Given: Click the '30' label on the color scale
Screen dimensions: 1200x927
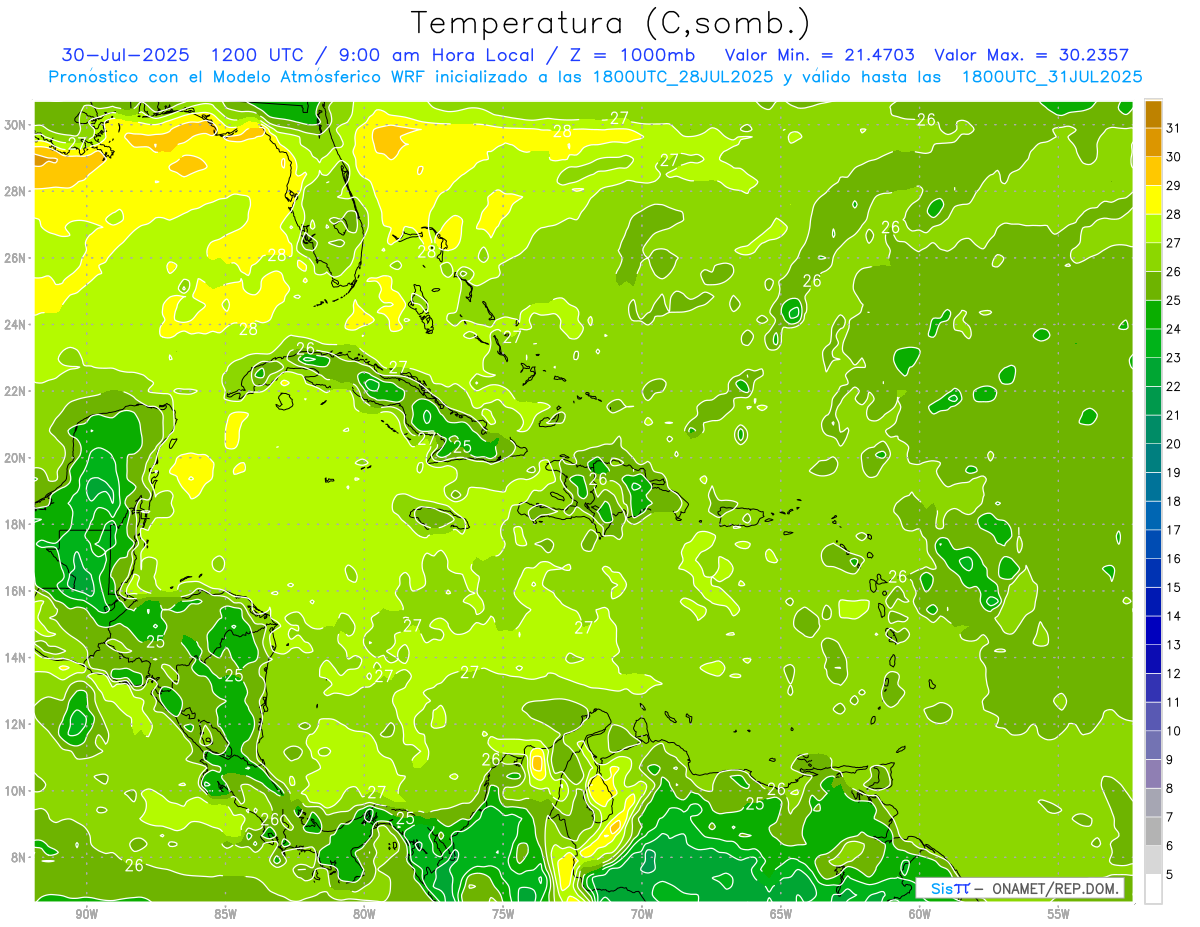Looking at the screenshot, I should click(x=1174, y=157).
